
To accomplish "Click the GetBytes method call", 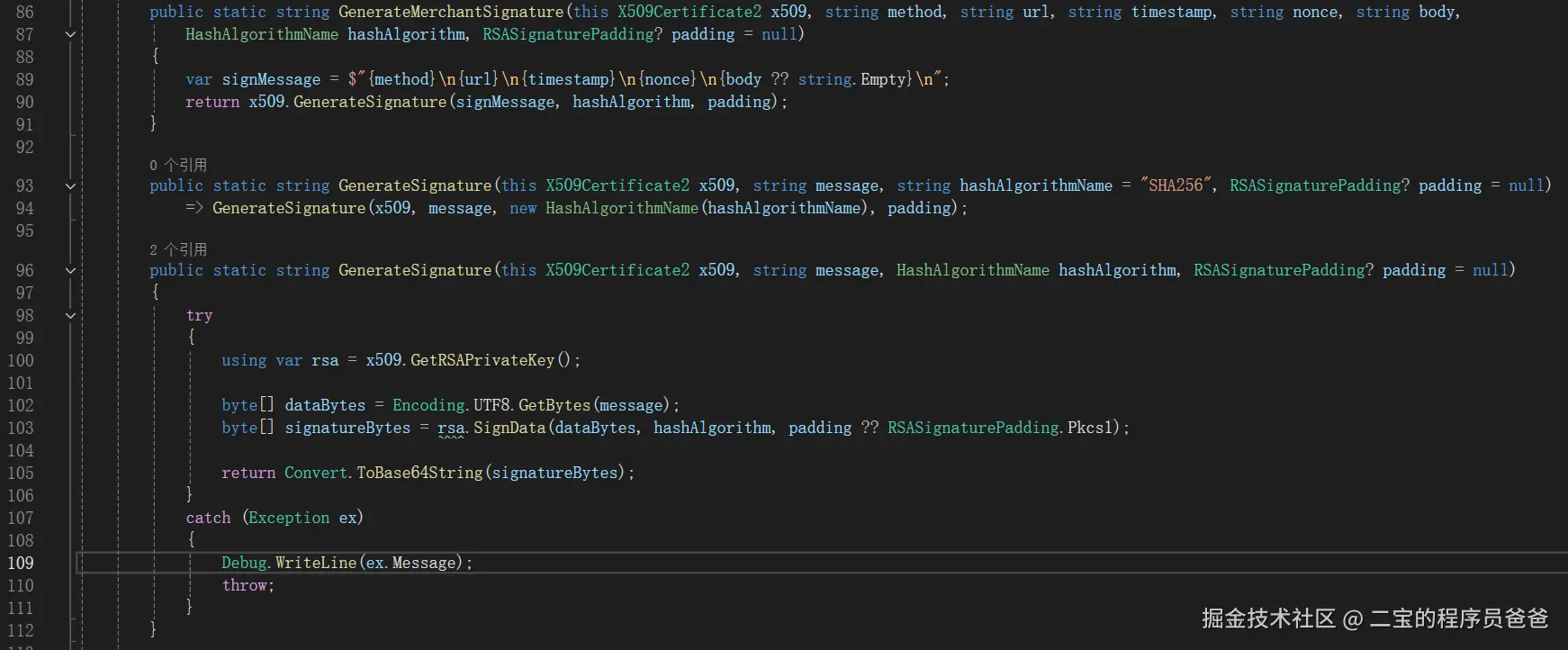I will [554, 405].
